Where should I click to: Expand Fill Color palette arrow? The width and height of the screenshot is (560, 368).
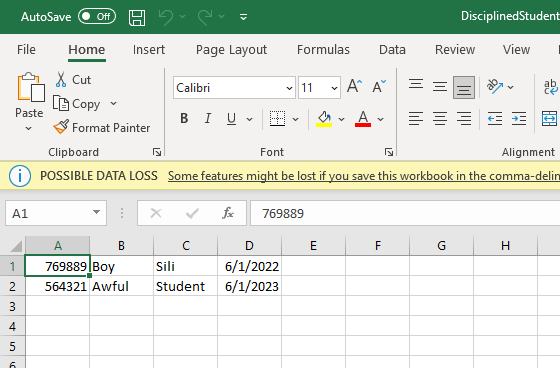(x=341, y=119)
